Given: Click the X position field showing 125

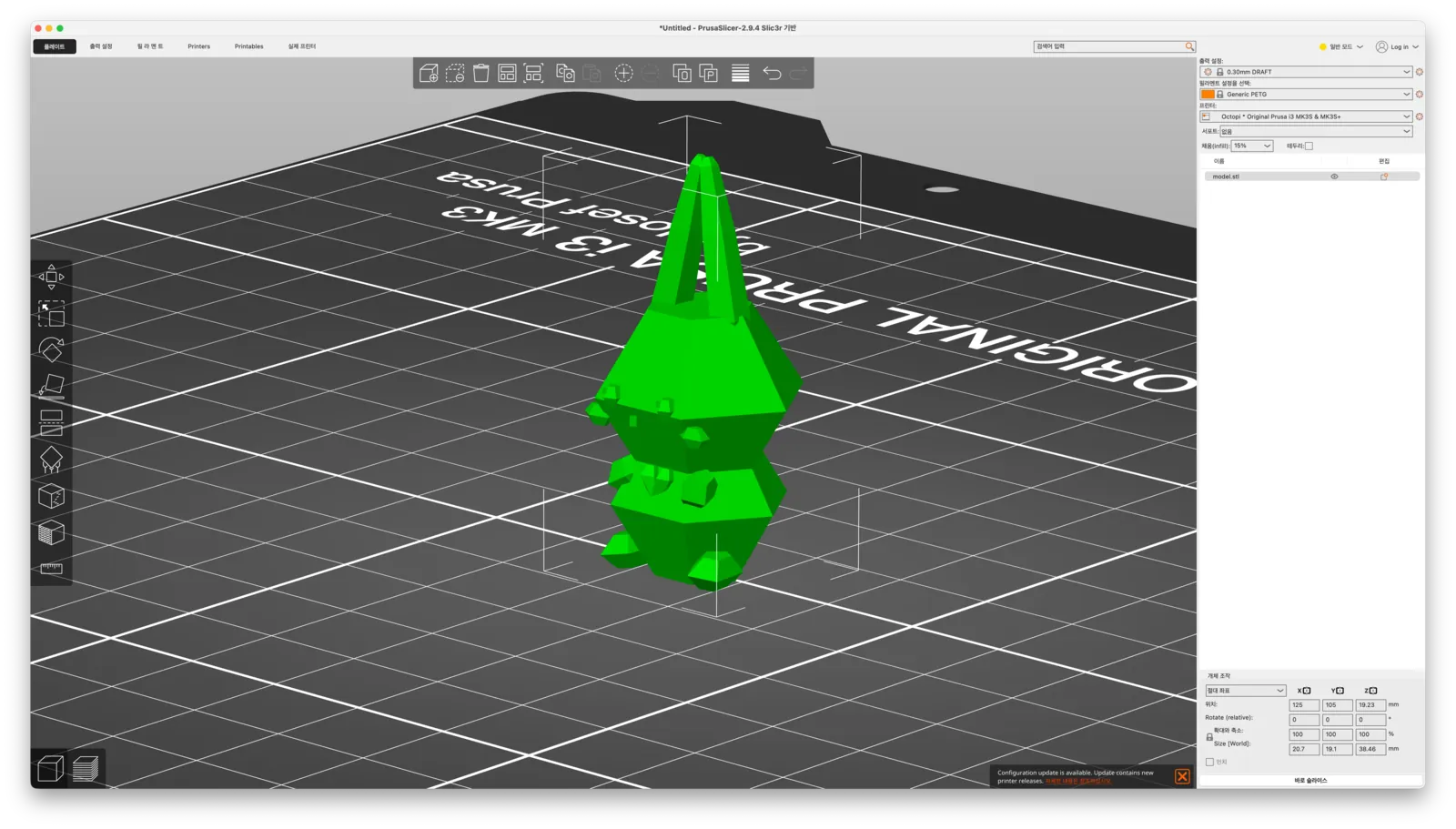Looking at the screenshot, I should 1304,705.
